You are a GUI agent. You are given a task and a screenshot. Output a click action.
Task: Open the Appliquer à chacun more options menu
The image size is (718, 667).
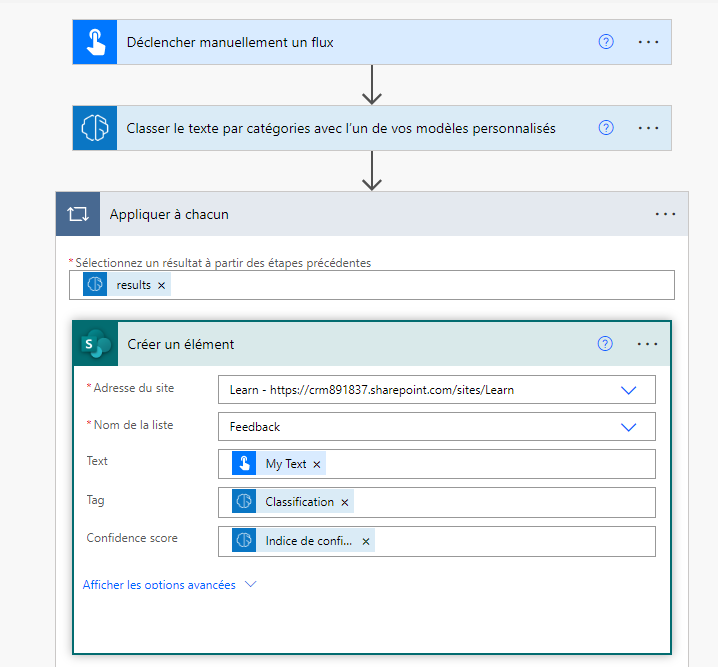(x=666, y=214)
